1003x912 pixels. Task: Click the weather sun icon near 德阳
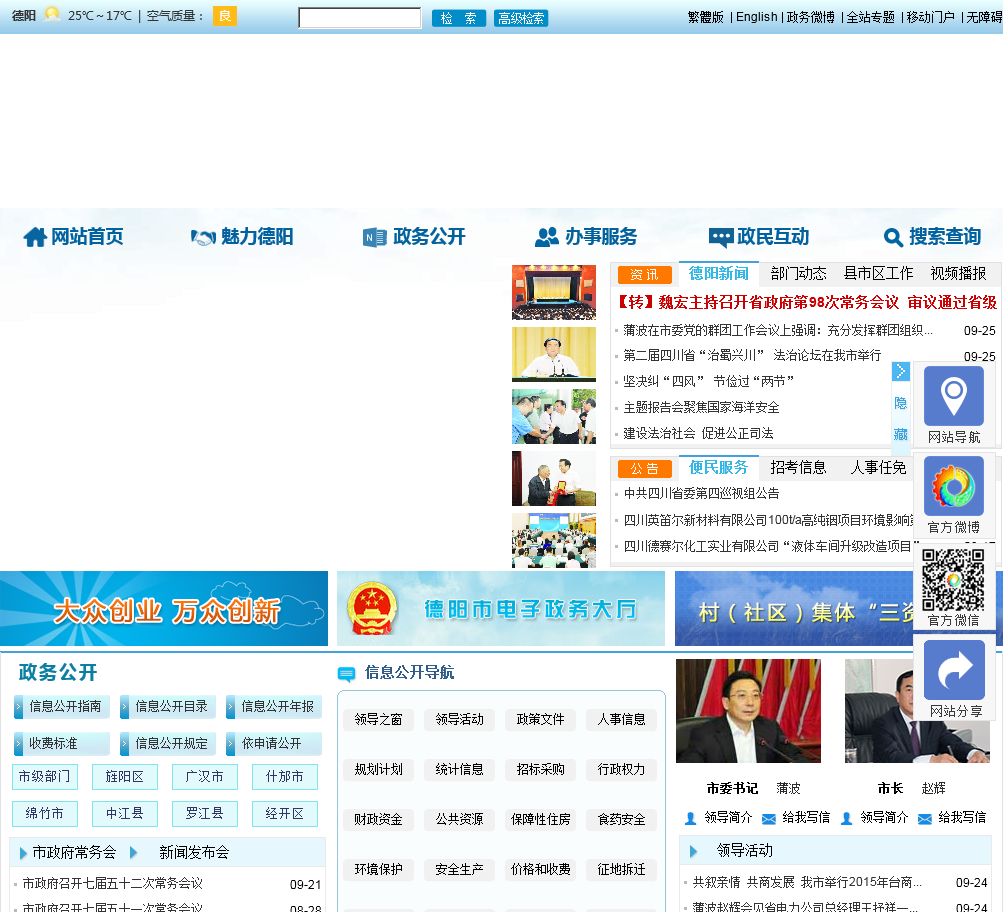pos(52,14)
